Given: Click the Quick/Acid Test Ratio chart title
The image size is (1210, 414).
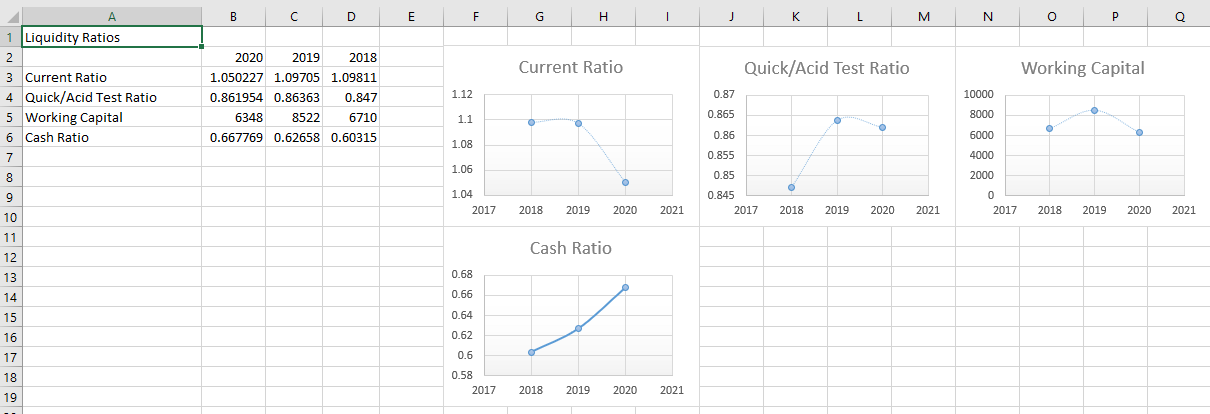Looking at the screenshot, I should (827, 68).
